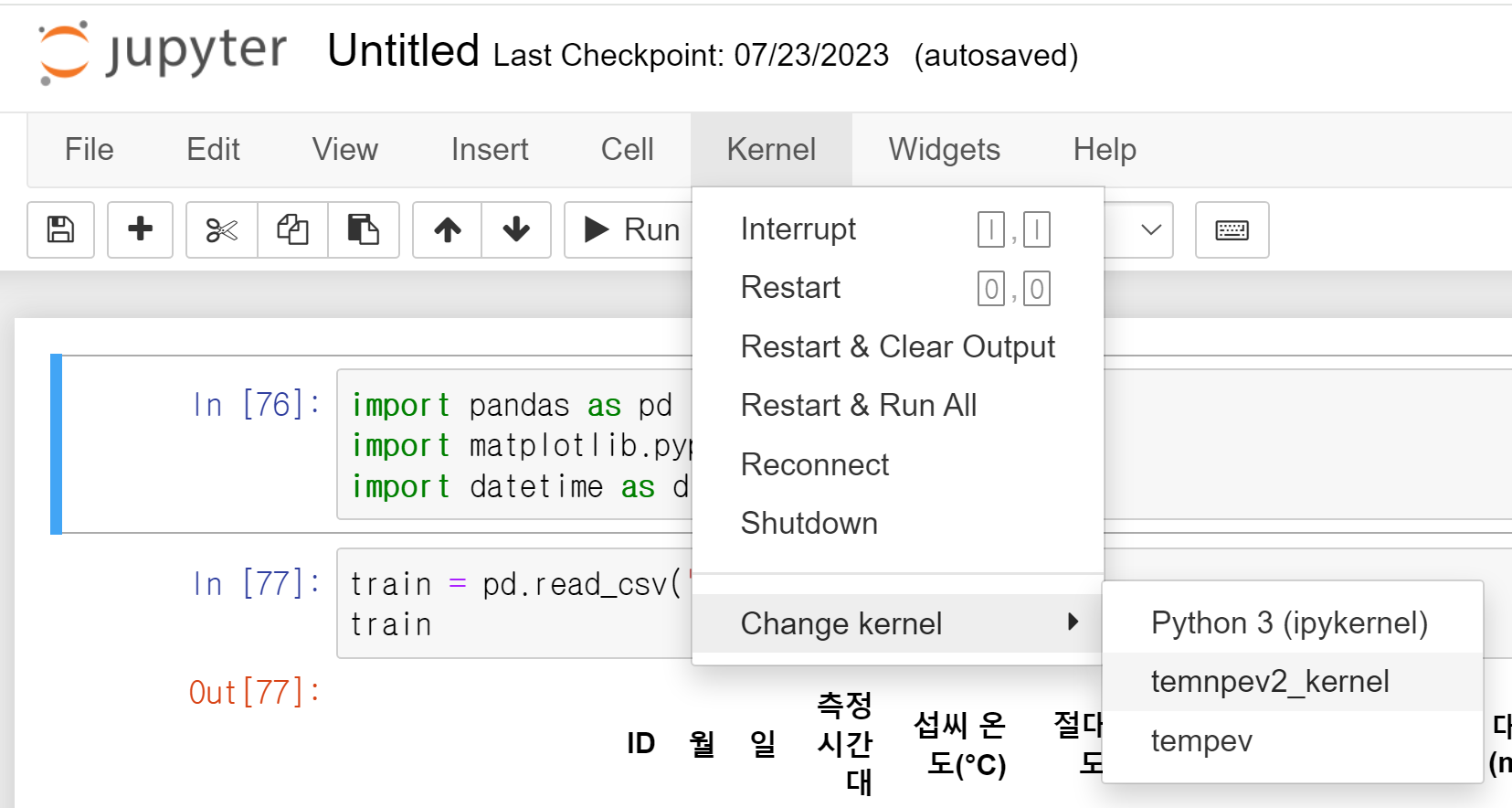Click the Run button
The image size is (1512, 808).
630,229
